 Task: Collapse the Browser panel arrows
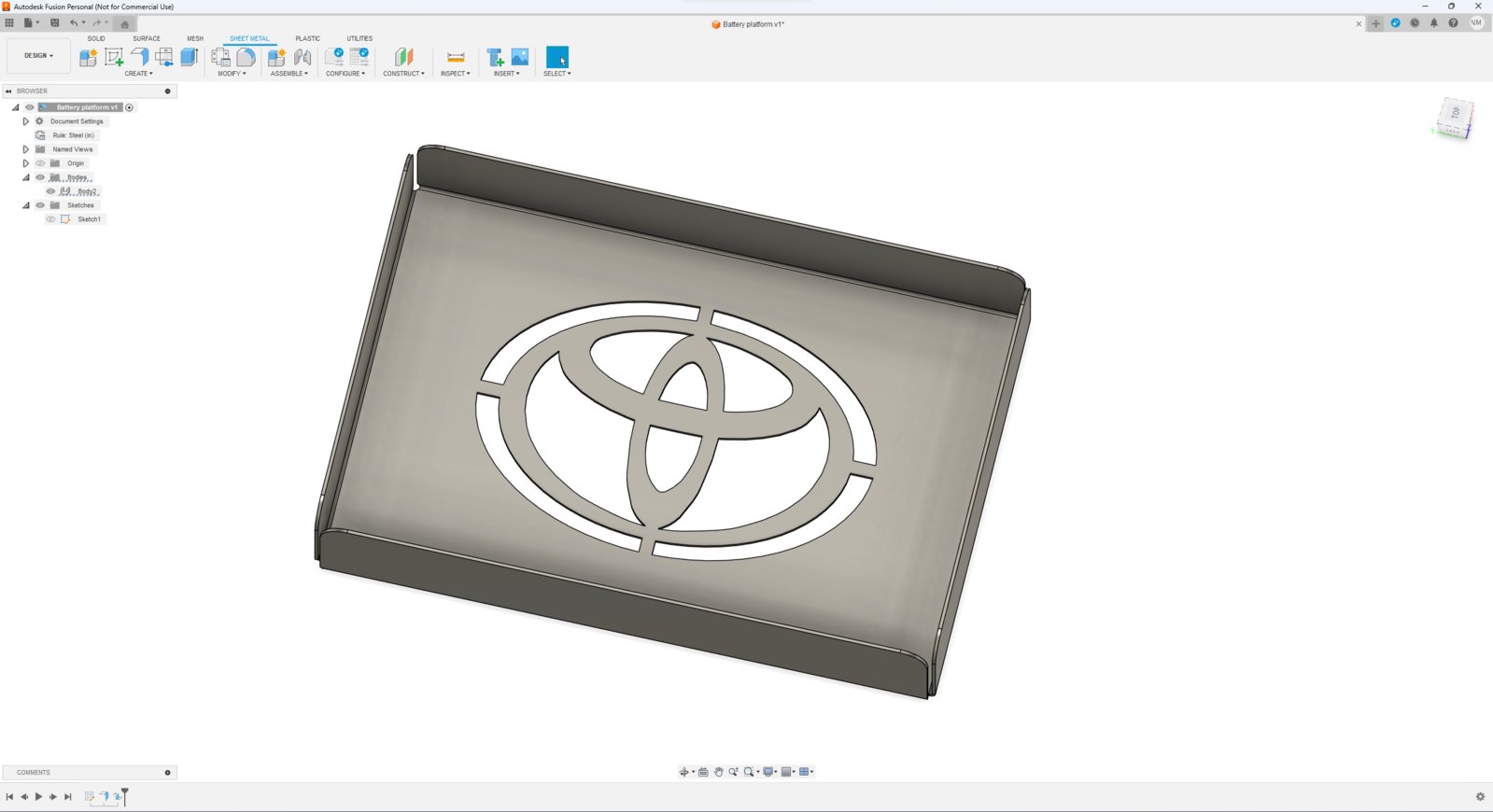8,91
